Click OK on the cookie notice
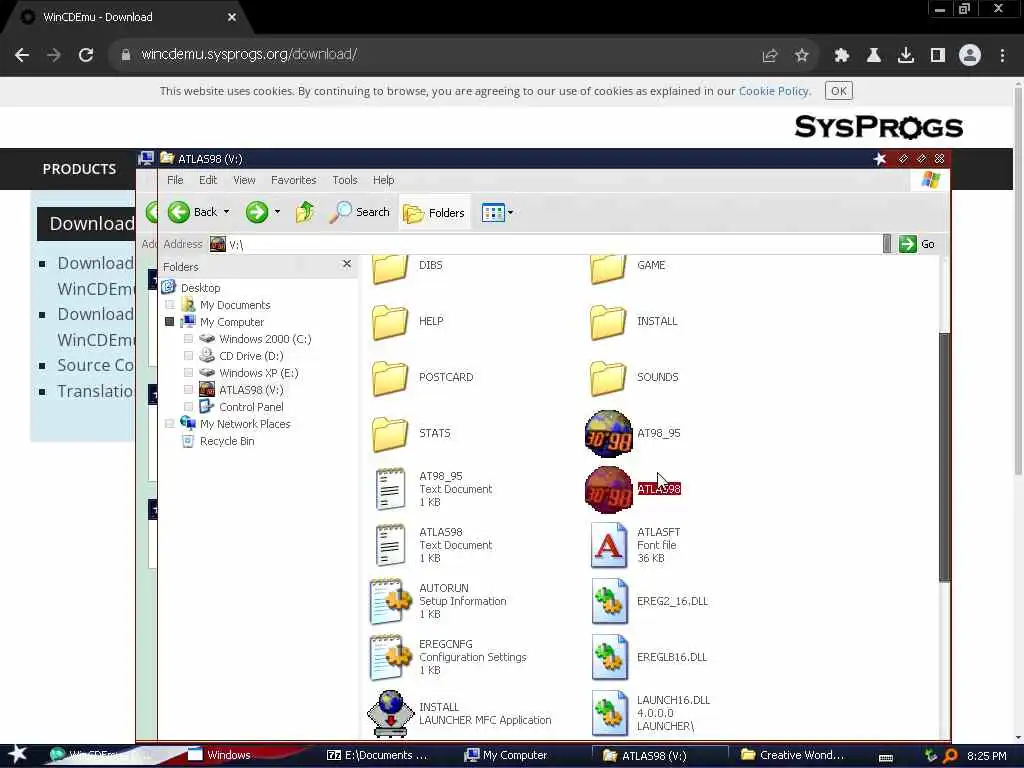This screenshot has height=768, width=1024. [839, 91]
